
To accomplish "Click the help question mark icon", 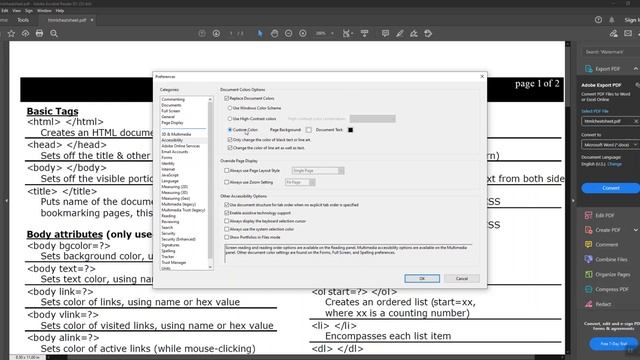I will pos(598,20).
